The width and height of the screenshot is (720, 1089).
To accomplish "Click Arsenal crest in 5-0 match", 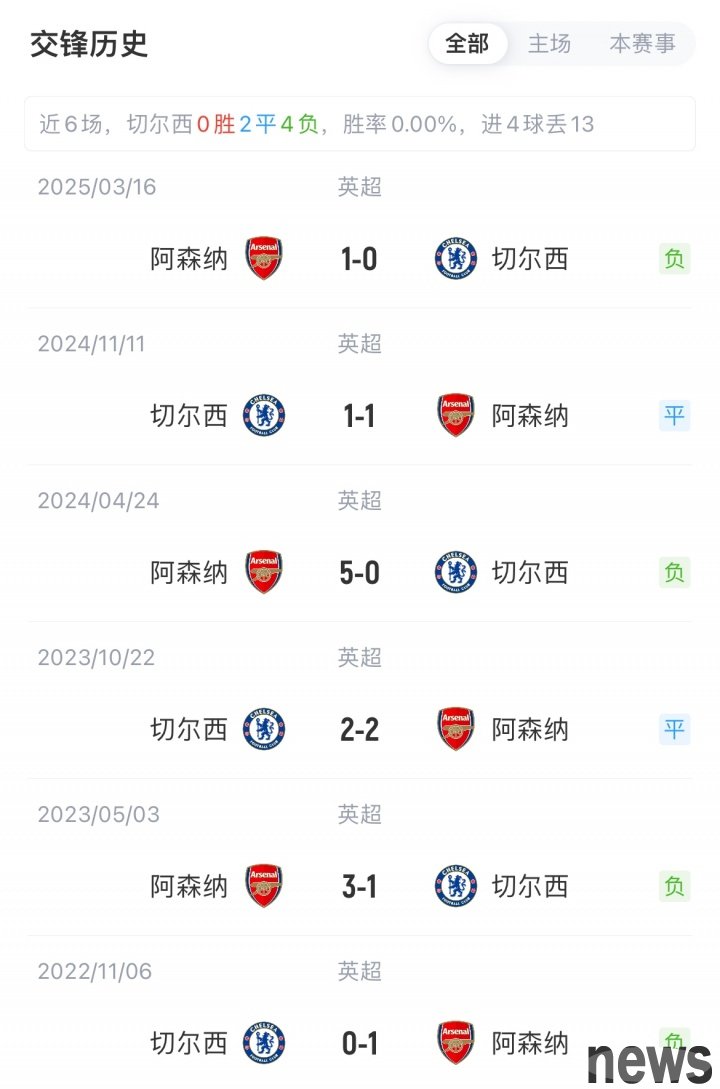I will point(264,572).
